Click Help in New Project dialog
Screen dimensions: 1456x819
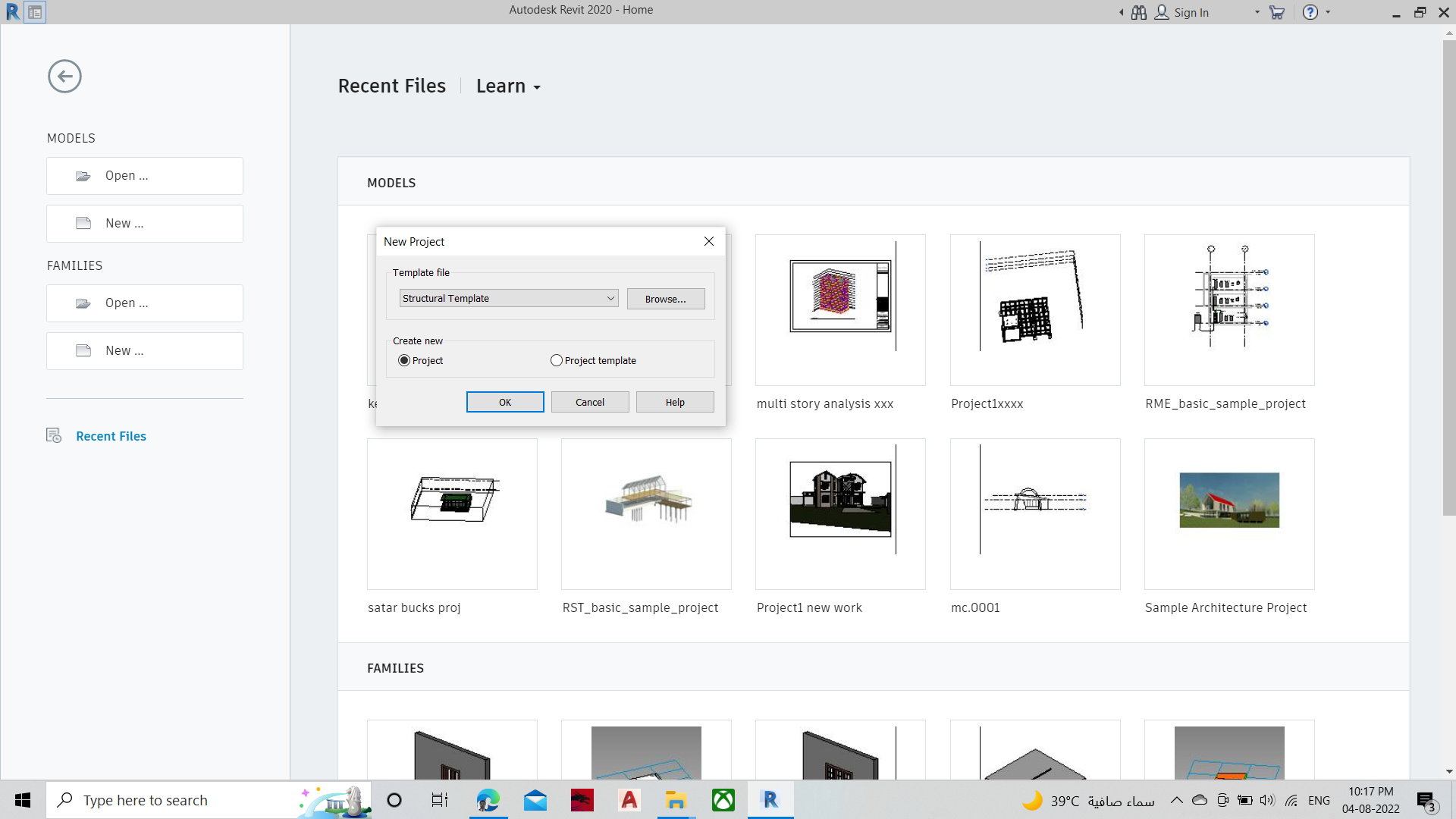[675, 402]
